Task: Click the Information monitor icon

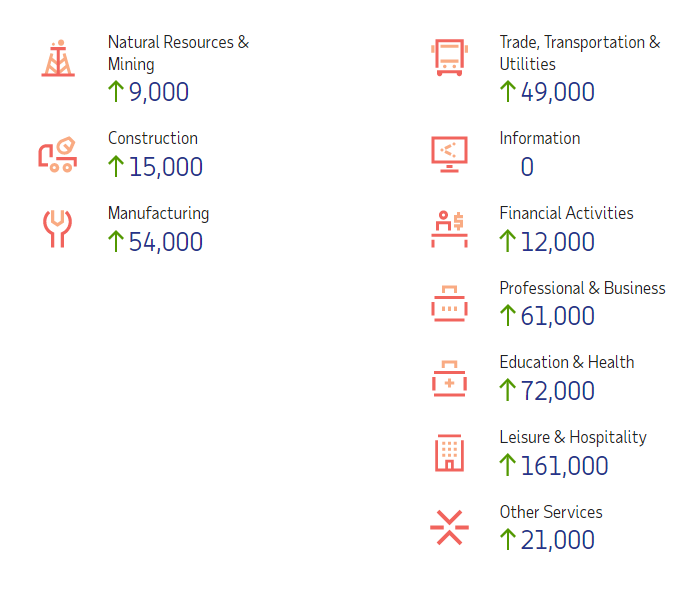Action: [449, 153]
